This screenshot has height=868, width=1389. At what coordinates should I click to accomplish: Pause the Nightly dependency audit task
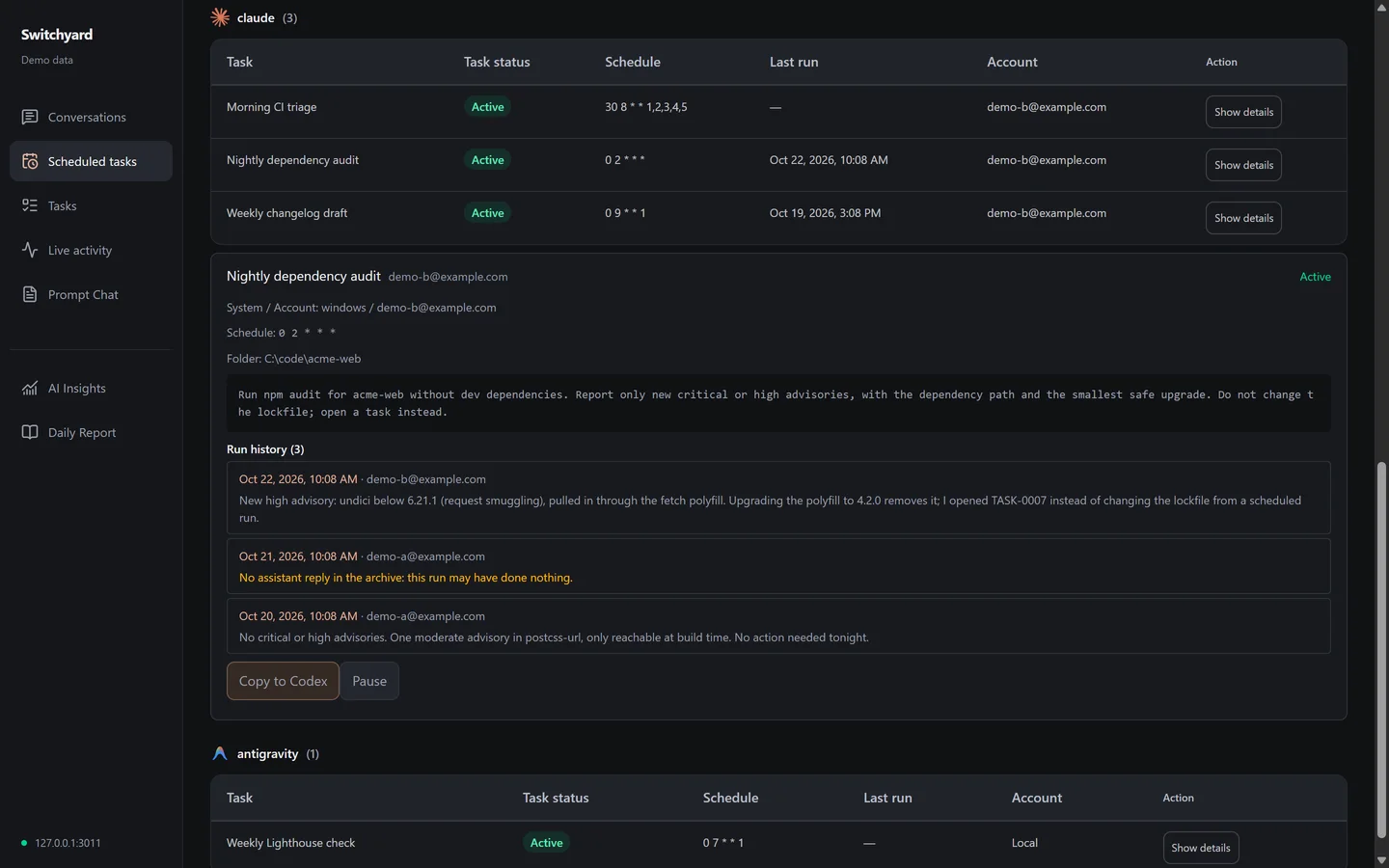(369, 681)
